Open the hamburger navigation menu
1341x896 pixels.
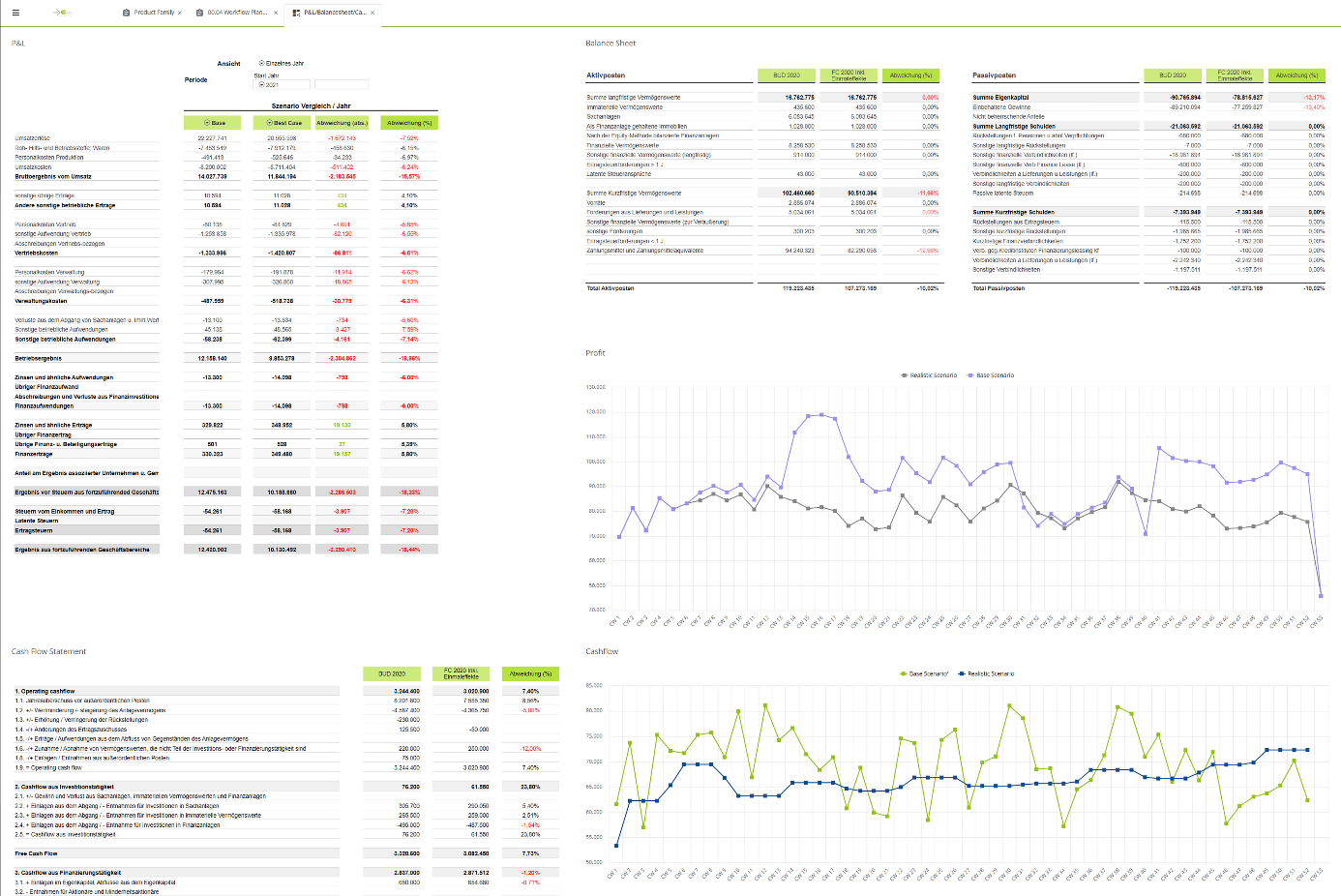coord(15,13)
